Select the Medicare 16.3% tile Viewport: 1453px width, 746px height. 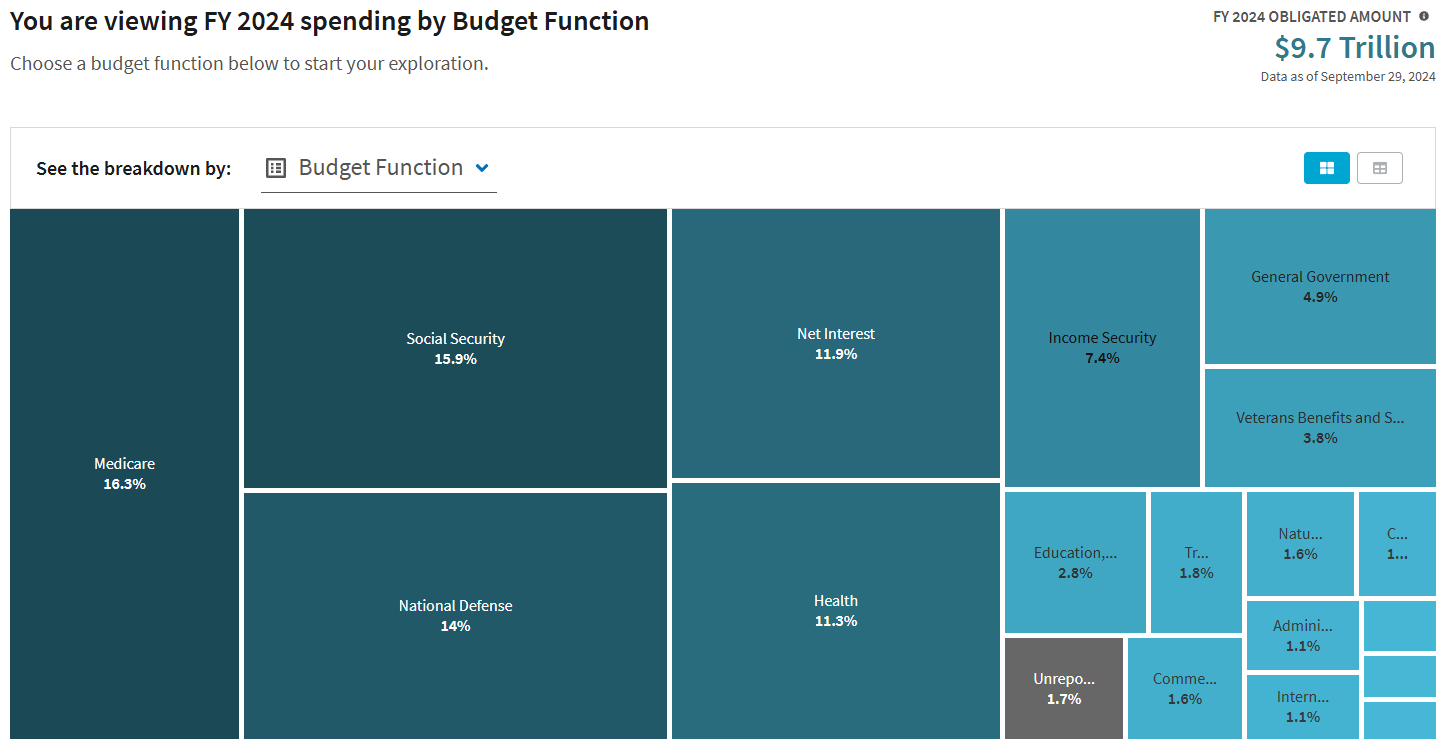tap(125, 474)
